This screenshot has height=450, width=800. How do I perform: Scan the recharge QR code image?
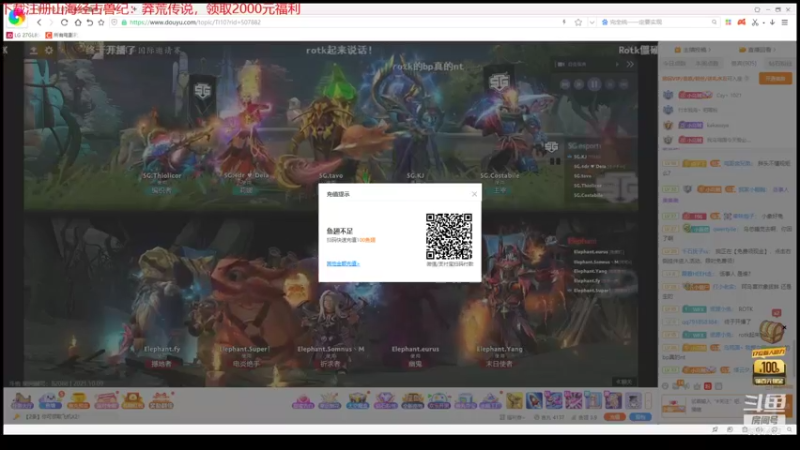tap(449, 236)
